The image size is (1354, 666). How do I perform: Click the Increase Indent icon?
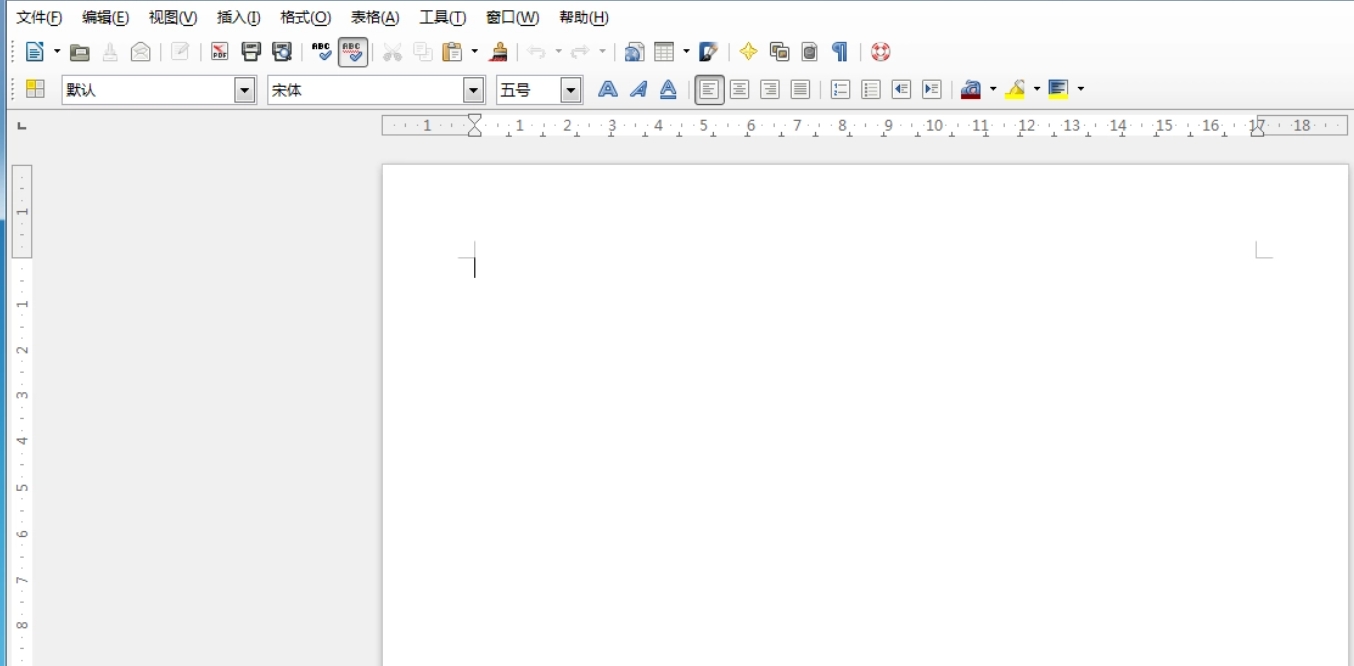click(x=931, y=90)
